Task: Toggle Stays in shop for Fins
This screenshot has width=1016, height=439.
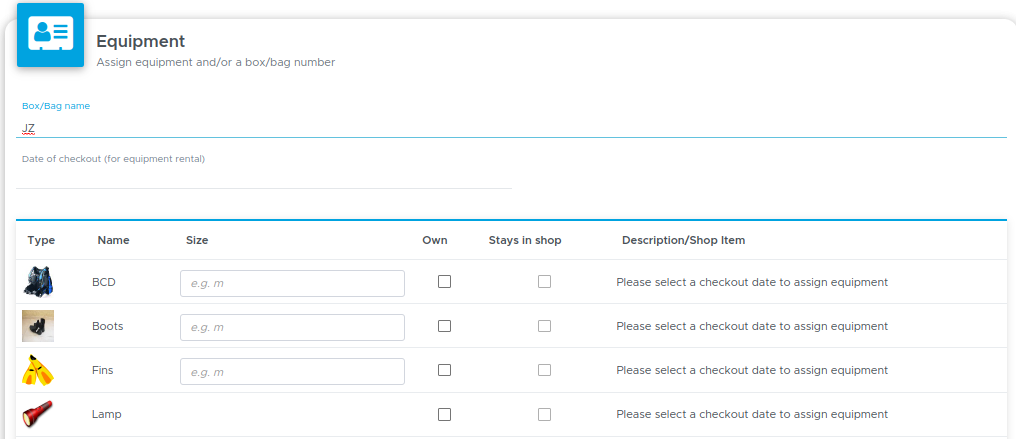Action: point(544,370)
